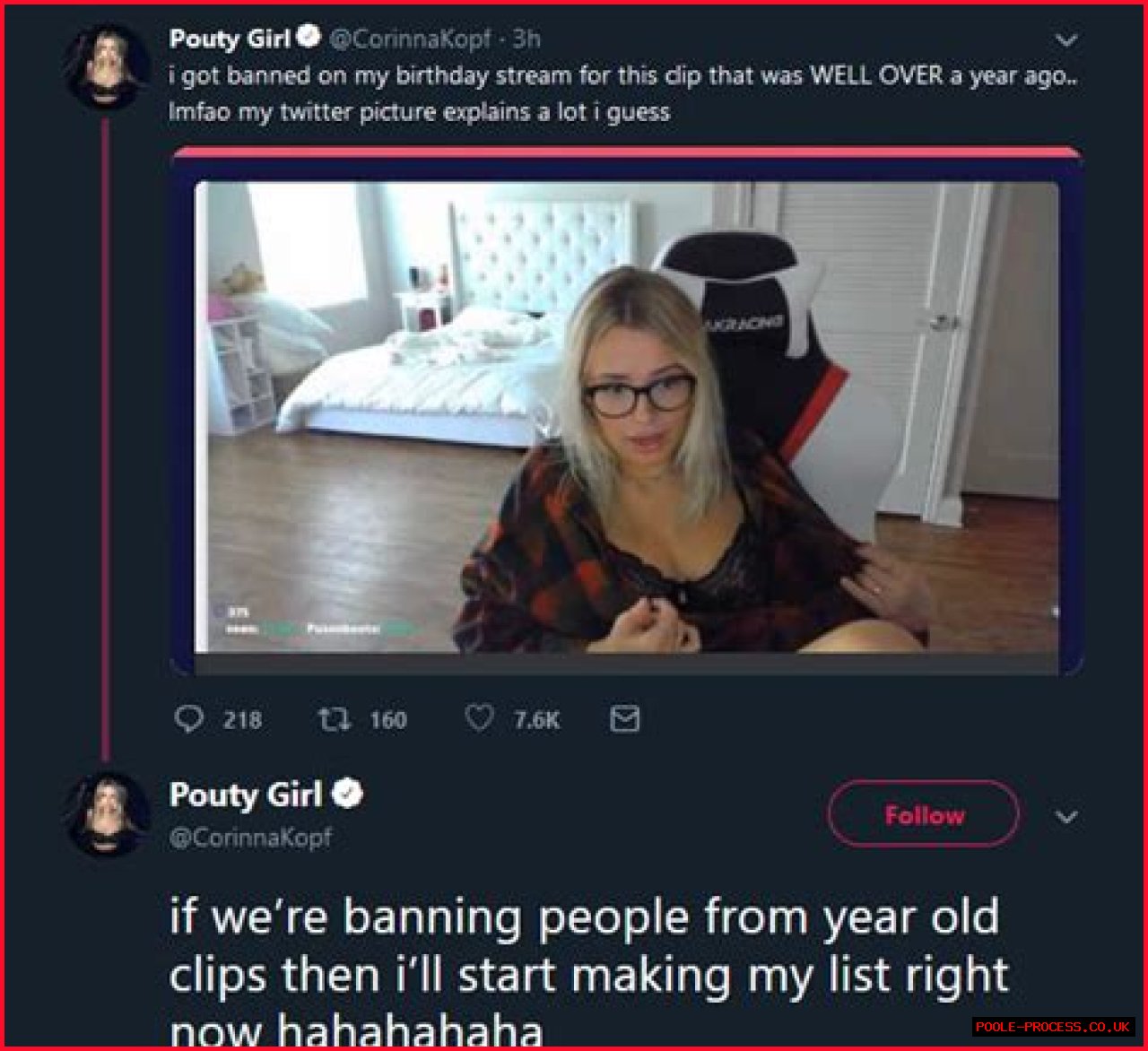1148x1051 pixels.
Task: Click the verified badge beside the Follow button
Action: [x=348, y=795]
